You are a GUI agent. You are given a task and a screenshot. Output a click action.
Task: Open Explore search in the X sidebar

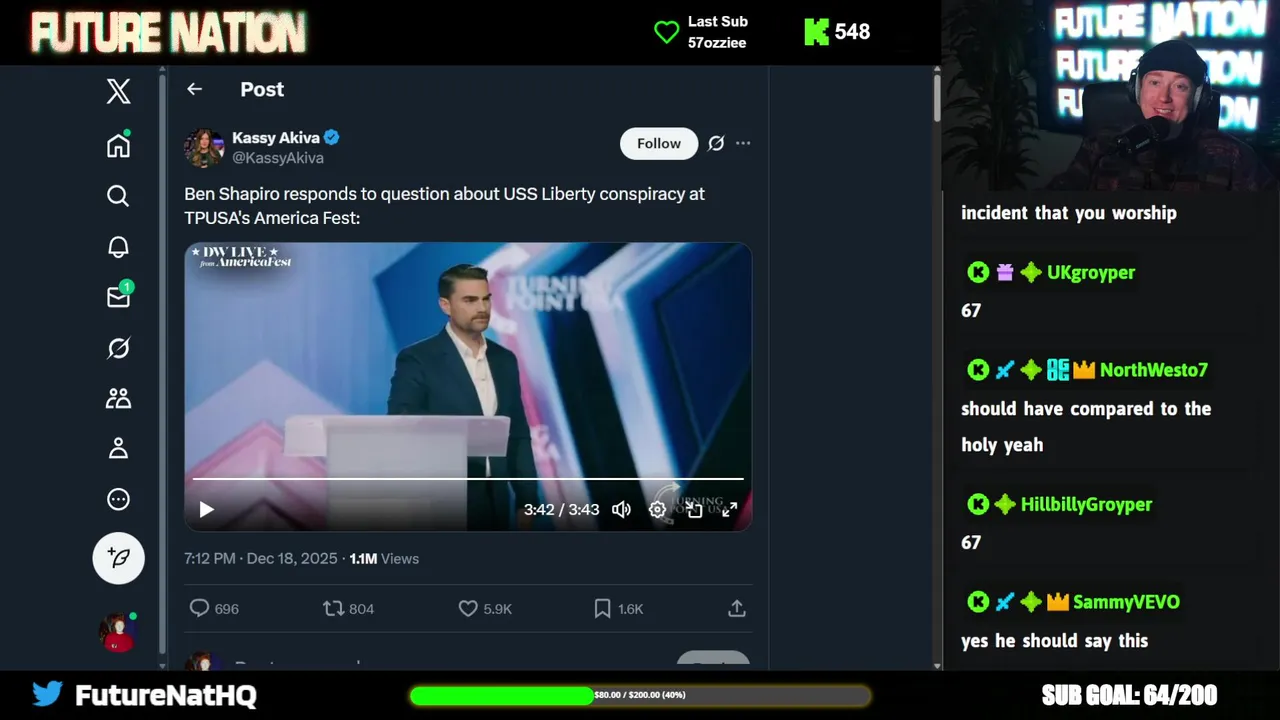(x=118, y=196)
